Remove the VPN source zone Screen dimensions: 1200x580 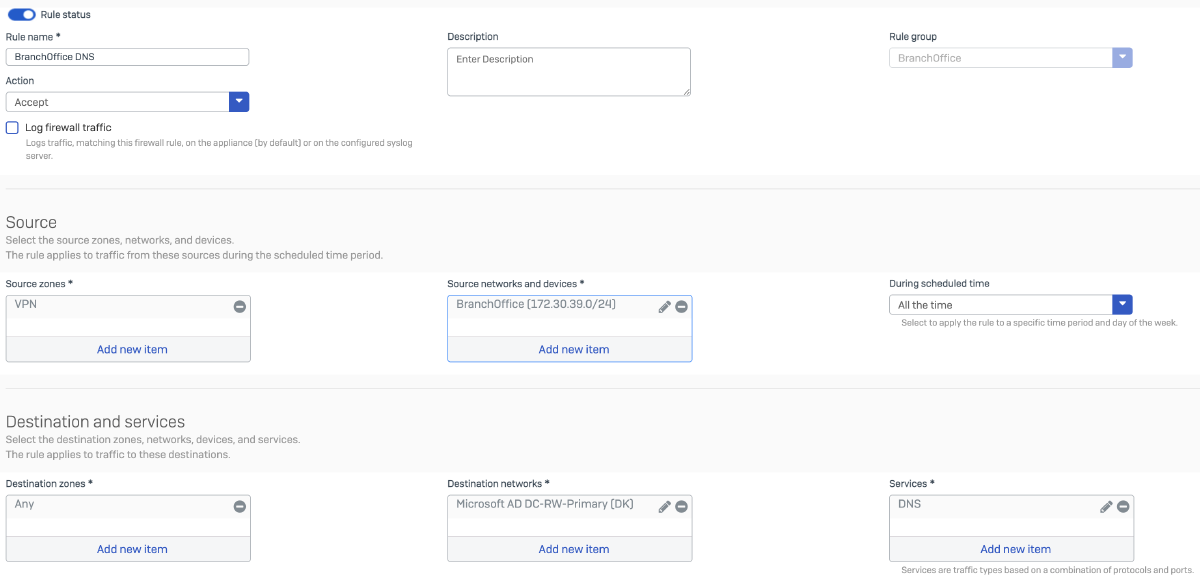tap(238, 308)
